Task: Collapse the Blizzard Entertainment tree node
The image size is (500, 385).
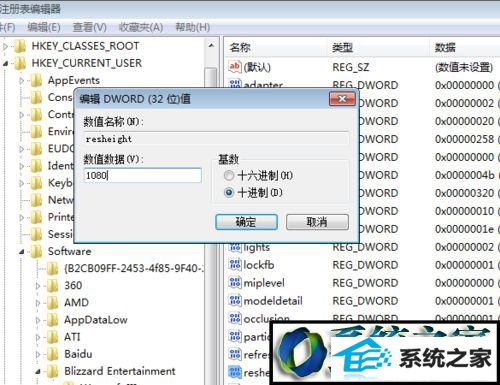Action: click(38, 372)
